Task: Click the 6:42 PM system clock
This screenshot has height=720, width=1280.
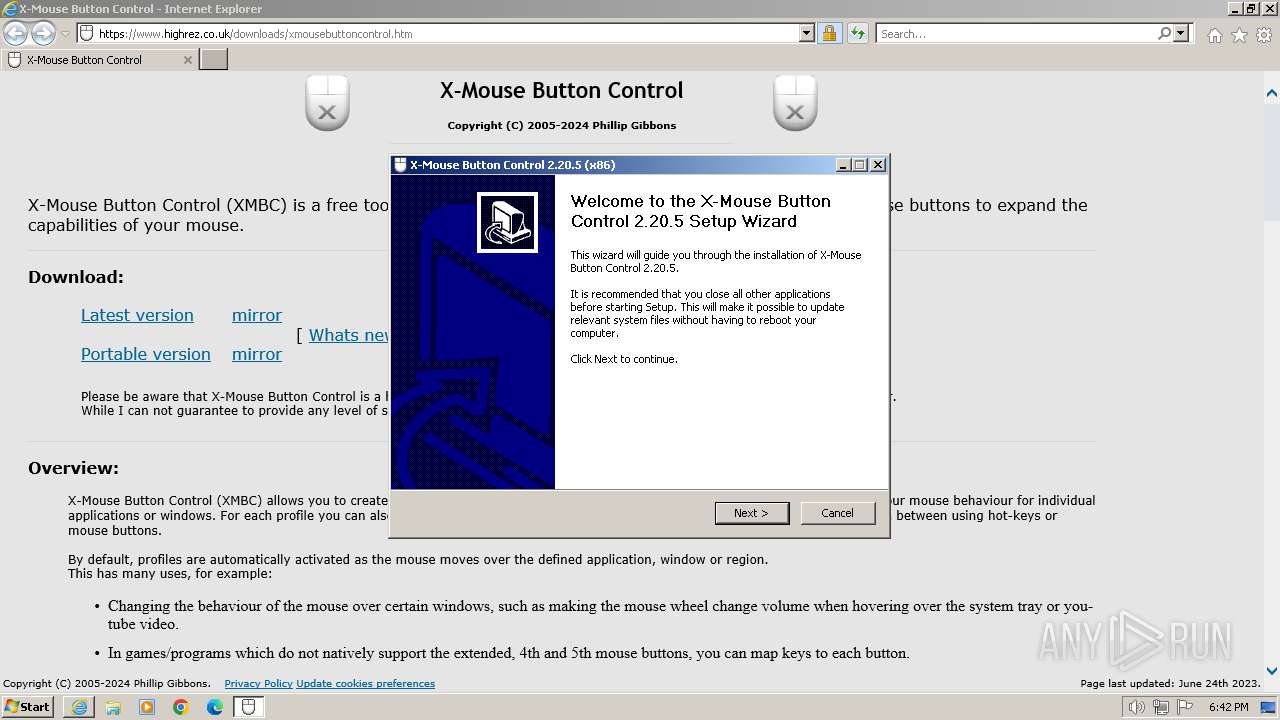Action: [x=1228, y=707]
